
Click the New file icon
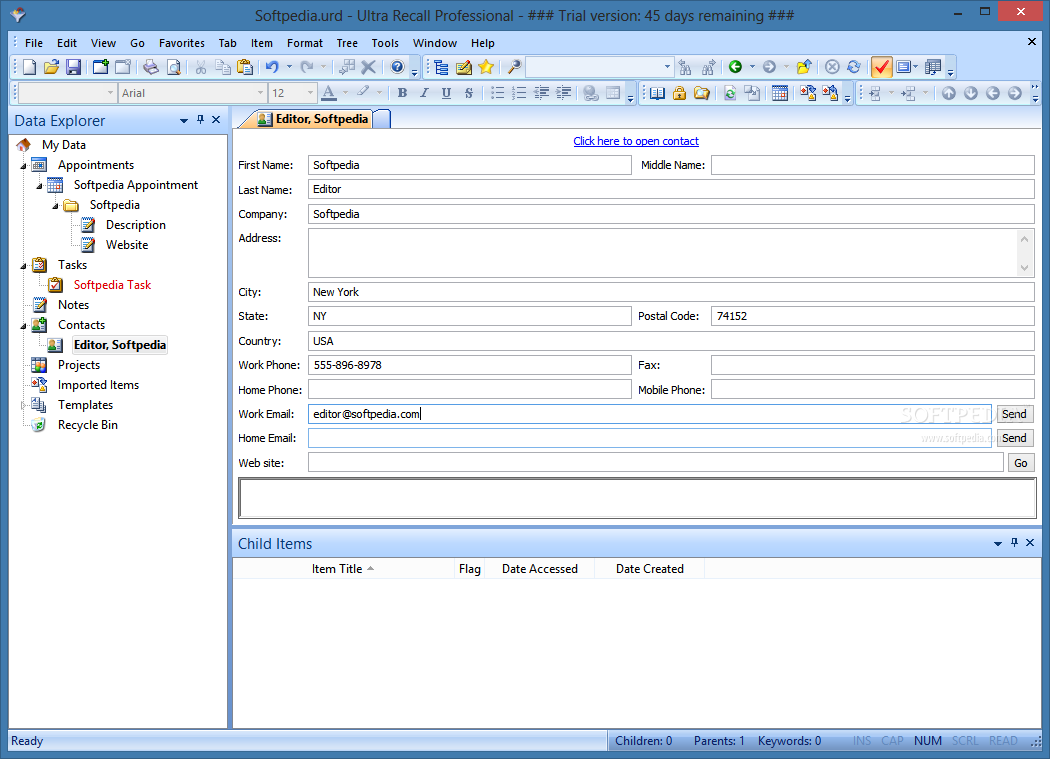tap(29, 67)
